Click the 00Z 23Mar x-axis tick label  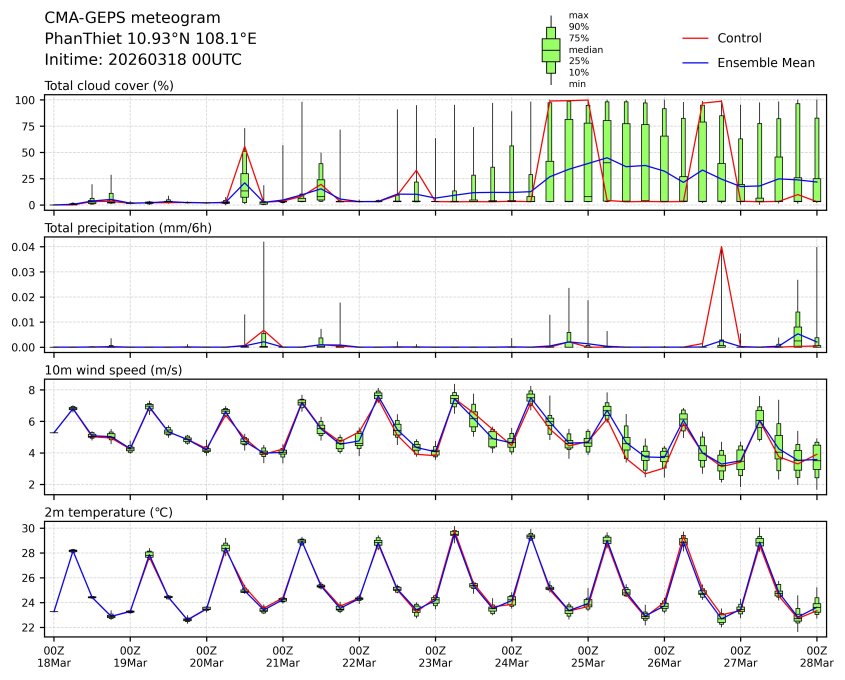435,656
